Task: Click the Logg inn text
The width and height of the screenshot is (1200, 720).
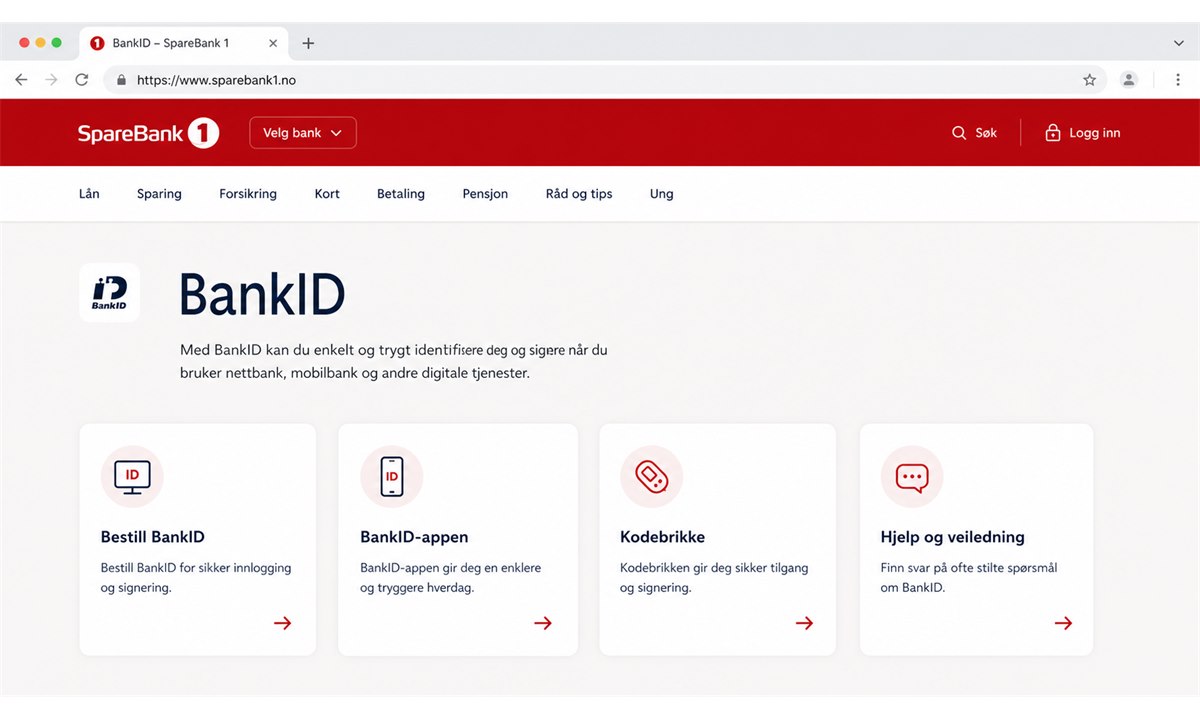Action: point(1095,133)
